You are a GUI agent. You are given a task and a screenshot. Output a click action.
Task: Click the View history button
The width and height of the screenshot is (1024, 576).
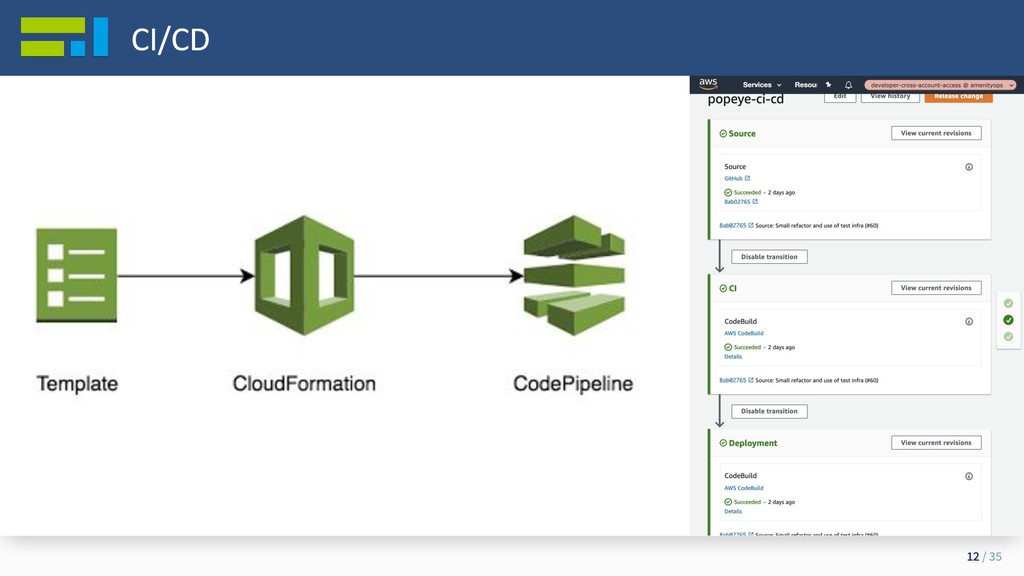890,97
